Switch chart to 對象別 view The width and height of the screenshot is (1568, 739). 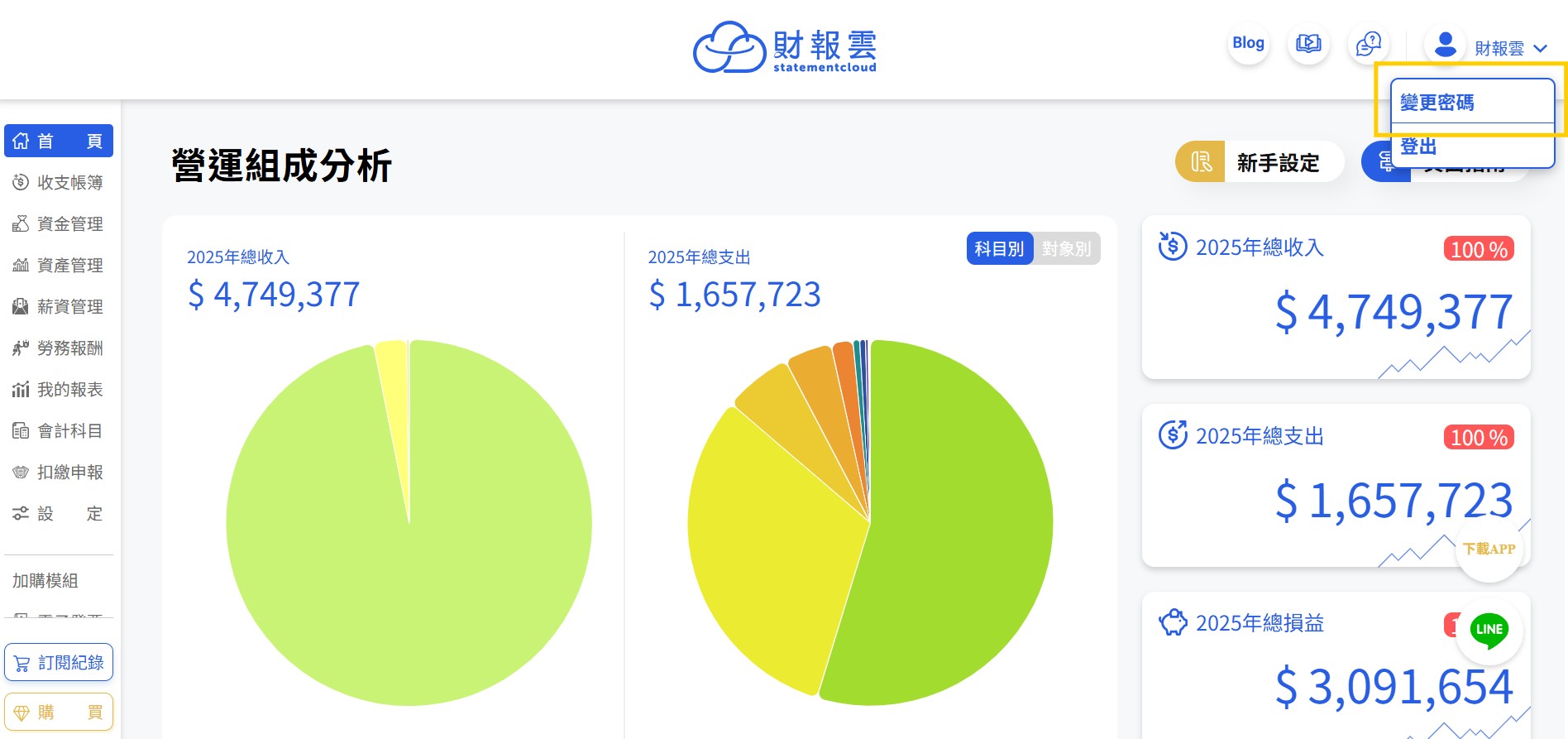click(x=1066, y=249)
